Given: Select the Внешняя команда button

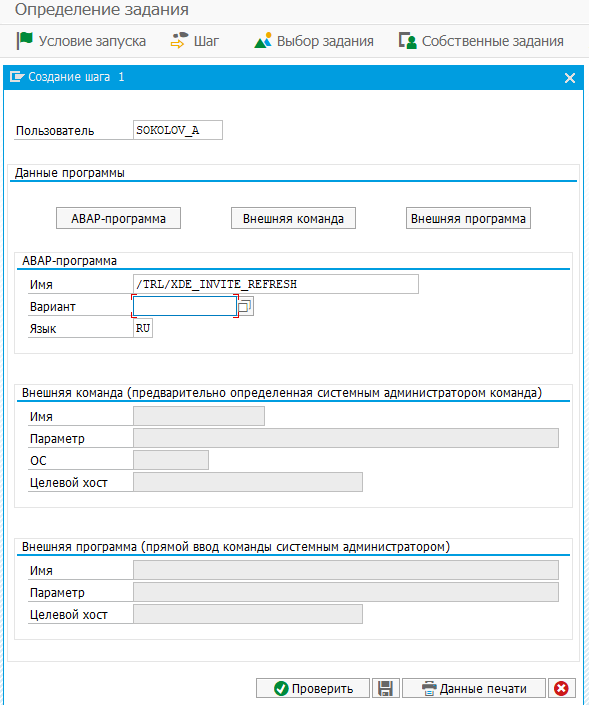Looking at the screenshot, I should coord(293,218).
